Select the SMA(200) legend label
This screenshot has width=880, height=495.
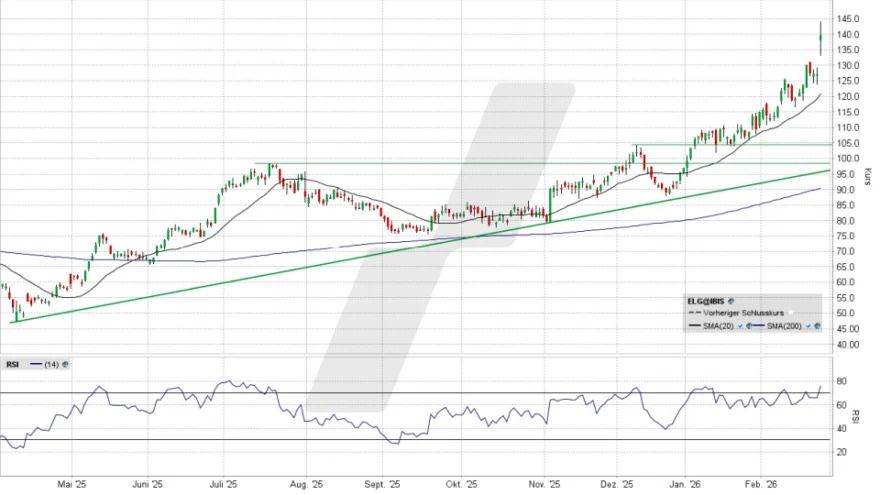coord(786,326)
